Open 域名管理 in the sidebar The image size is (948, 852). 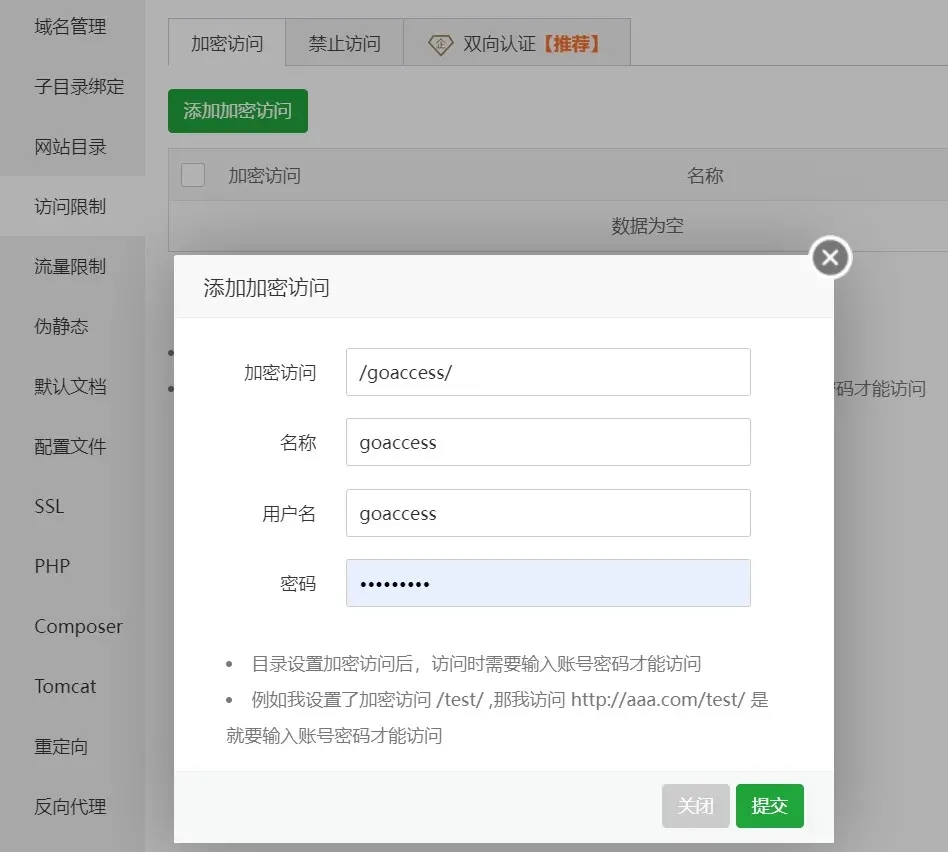72,27
